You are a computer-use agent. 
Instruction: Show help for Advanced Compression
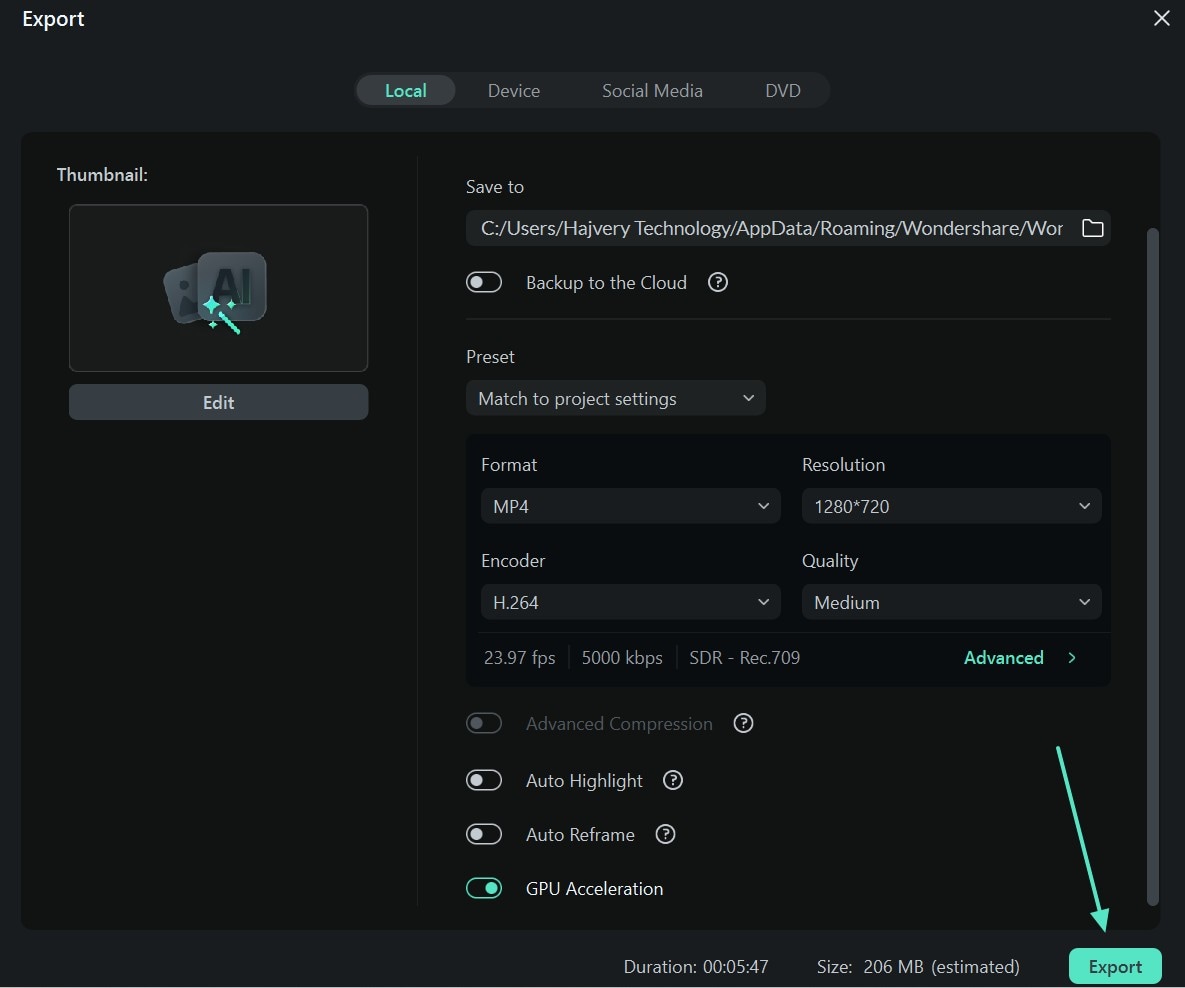pyautogui.click(x=743, y=723)
